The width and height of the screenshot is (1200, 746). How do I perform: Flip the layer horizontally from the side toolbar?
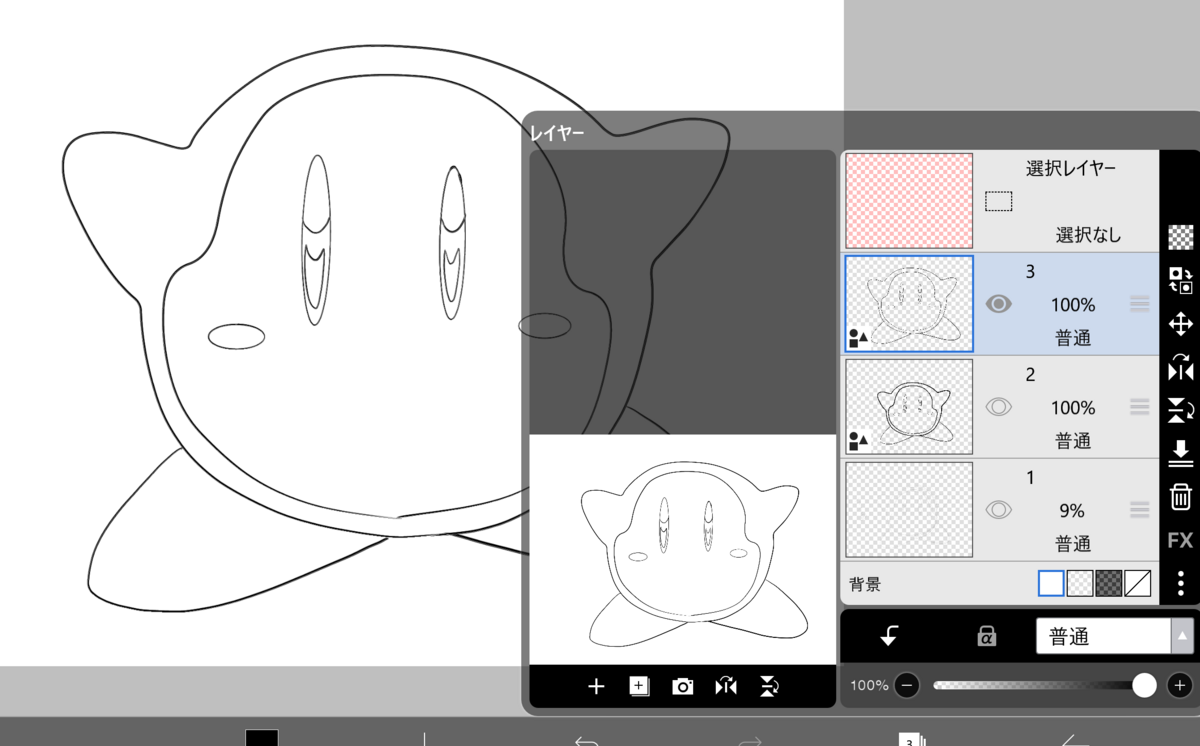1181,367
